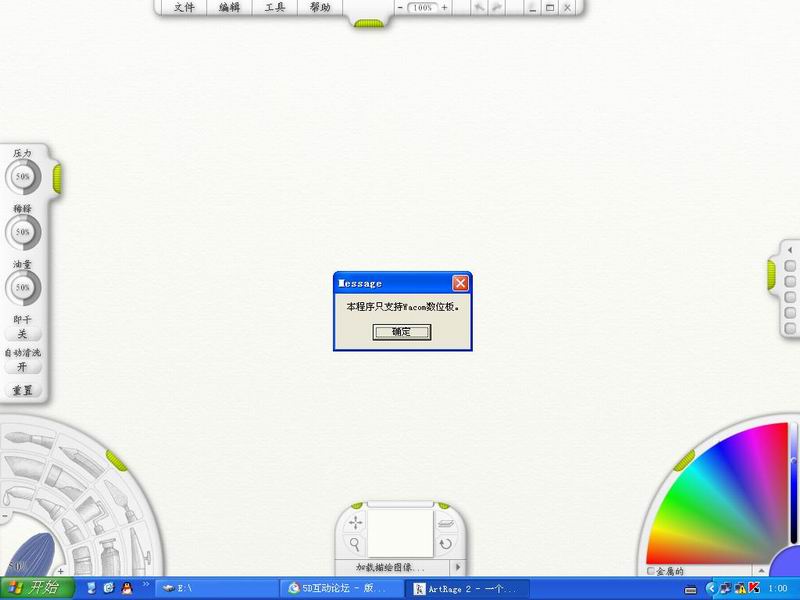Open the 工具 menu
The width and height of the screenshot is (800, 600).
[x=274, y=7]
